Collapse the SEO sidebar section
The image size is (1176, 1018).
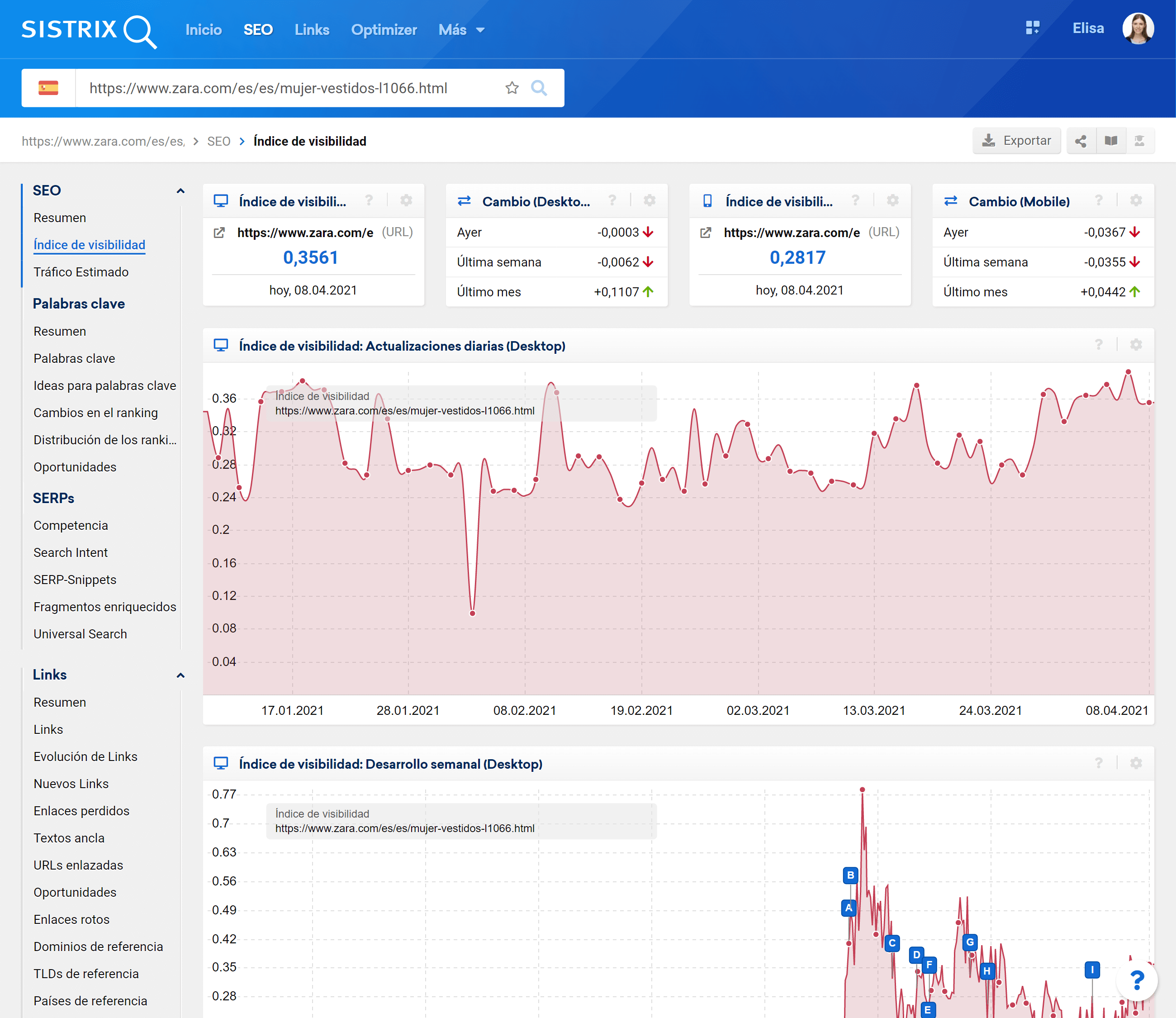click(x=180, y=191)
